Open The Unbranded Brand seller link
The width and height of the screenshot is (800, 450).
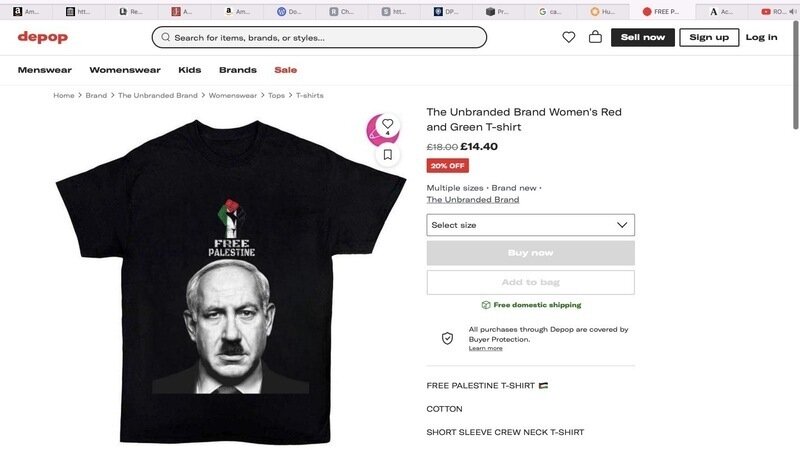473,200
